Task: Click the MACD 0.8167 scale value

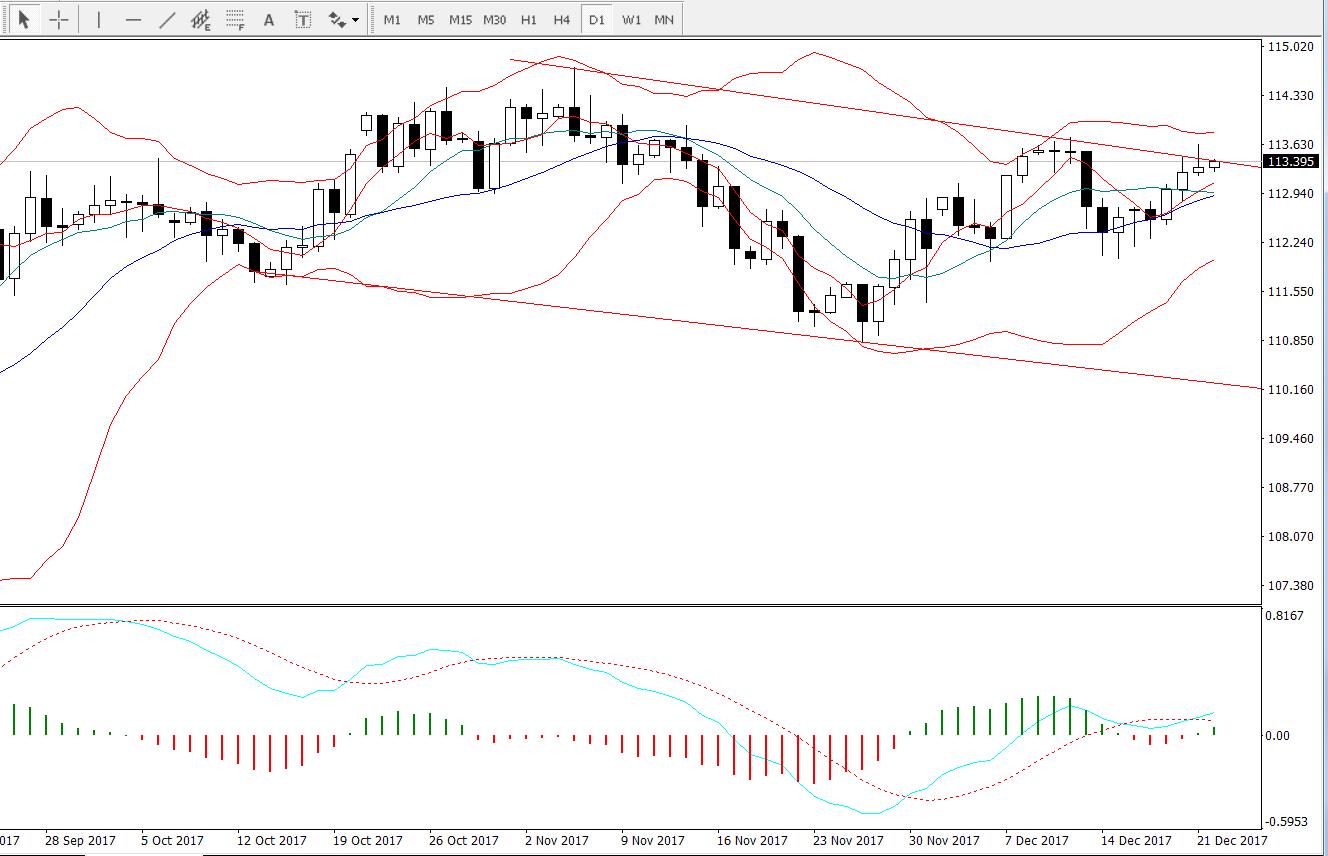Action: click(1286, 616)
